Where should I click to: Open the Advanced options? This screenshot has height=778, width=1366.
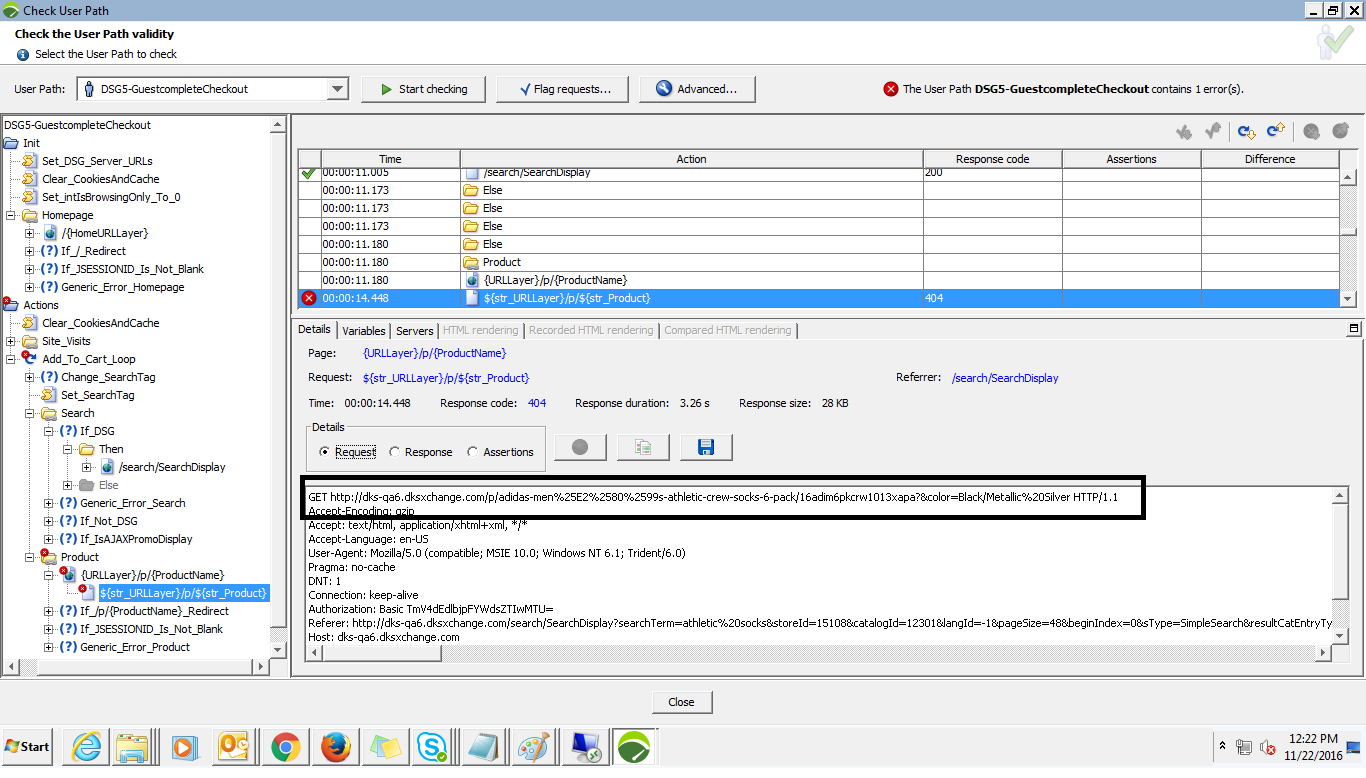click(x=697, y=88)
